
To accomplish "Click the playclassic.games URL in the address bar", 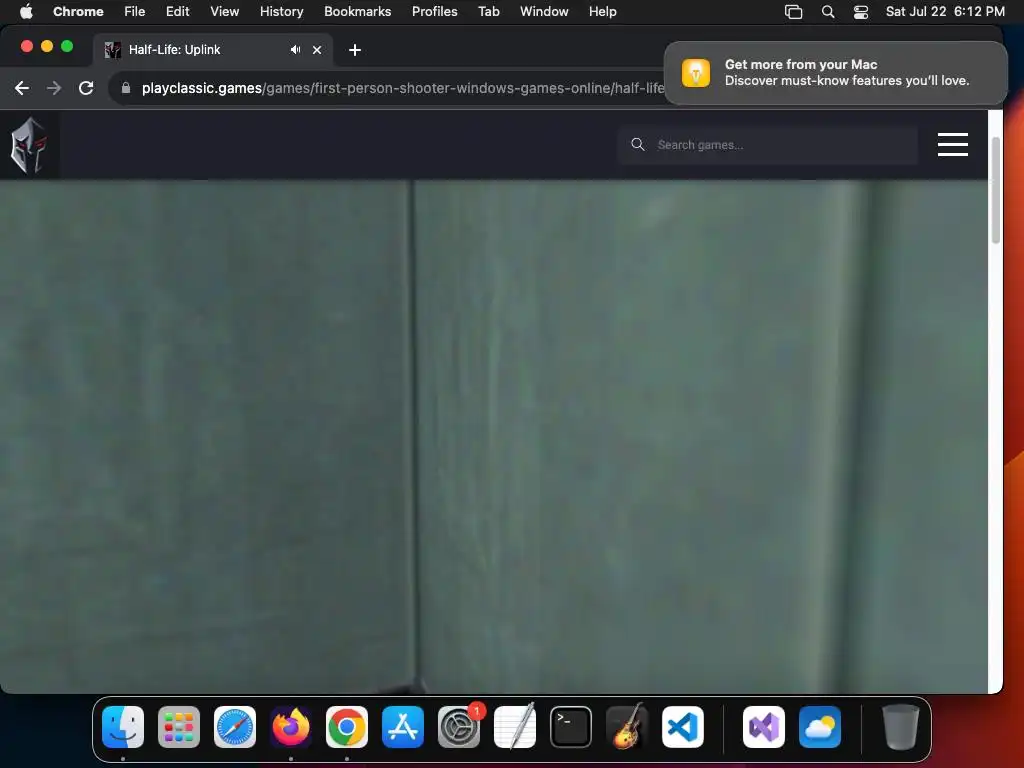I will pyautogui.click(x=403, y=88).
